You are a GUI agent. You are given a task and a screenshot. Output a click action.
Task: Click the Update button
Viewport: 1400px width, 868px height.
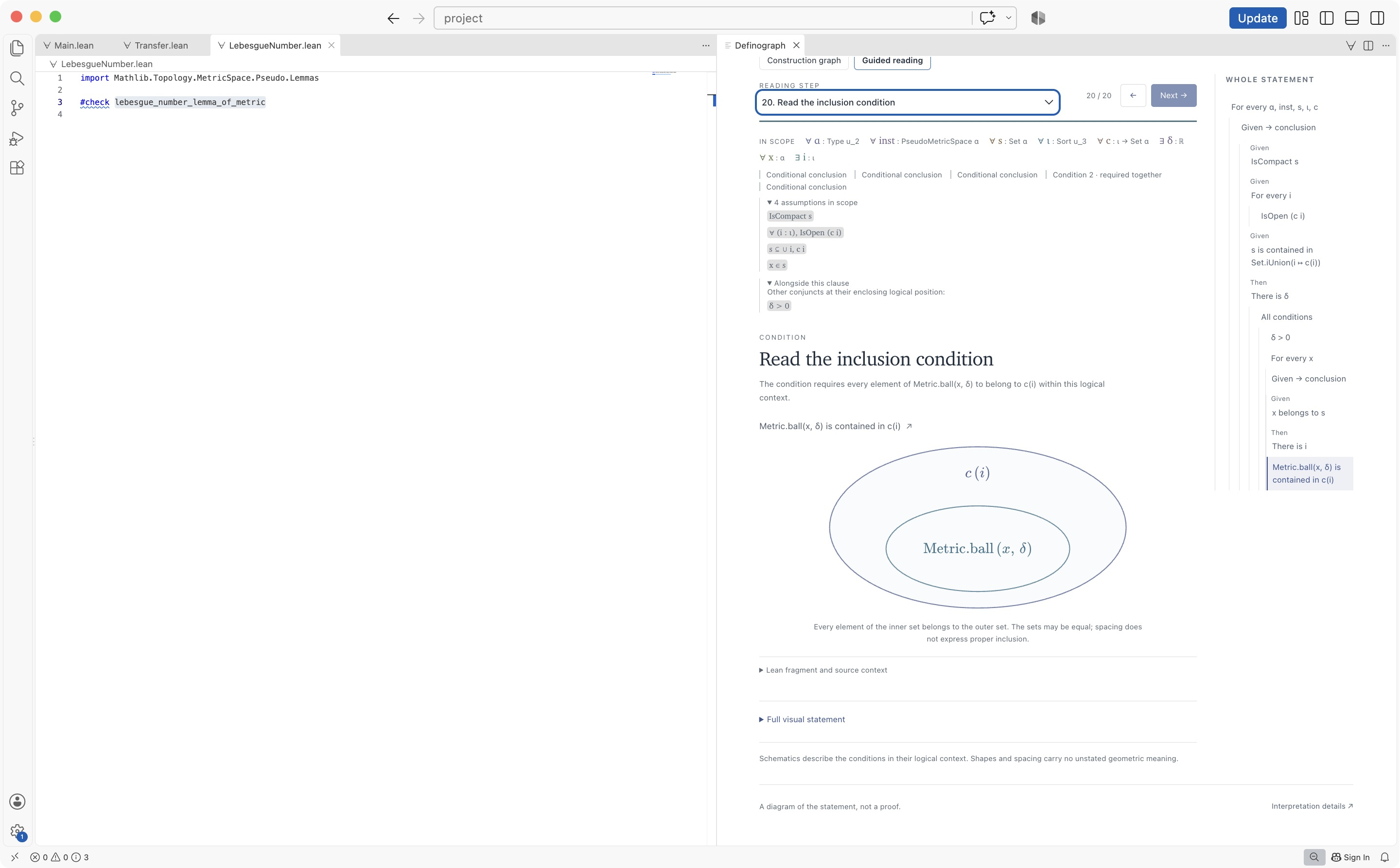pyautogui.click(x=1258, y=18)
